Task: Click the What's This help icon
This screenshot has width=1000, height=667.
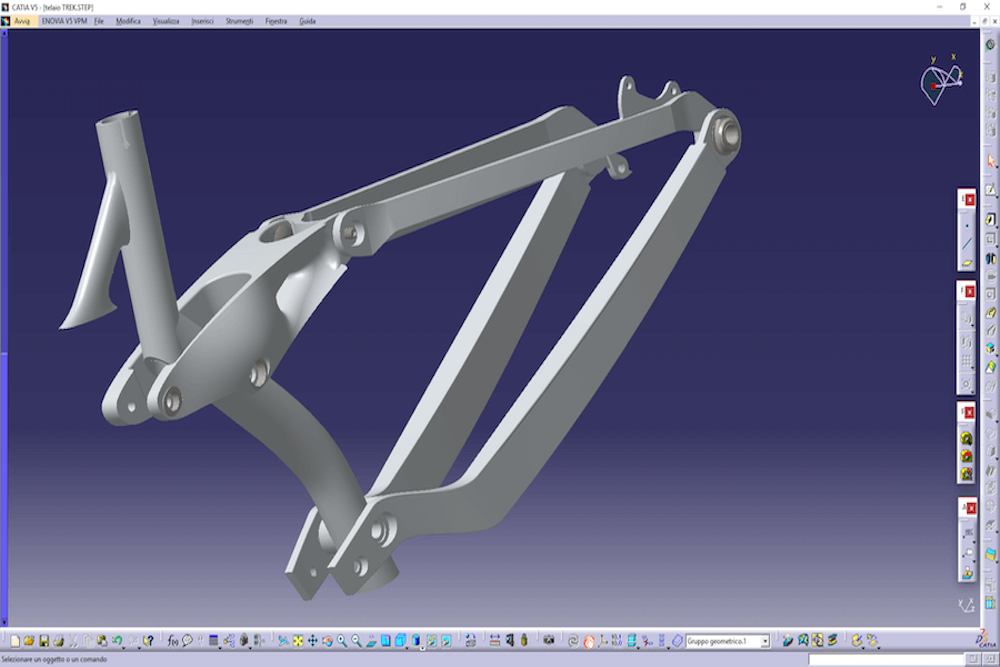Action: [148, 641]
